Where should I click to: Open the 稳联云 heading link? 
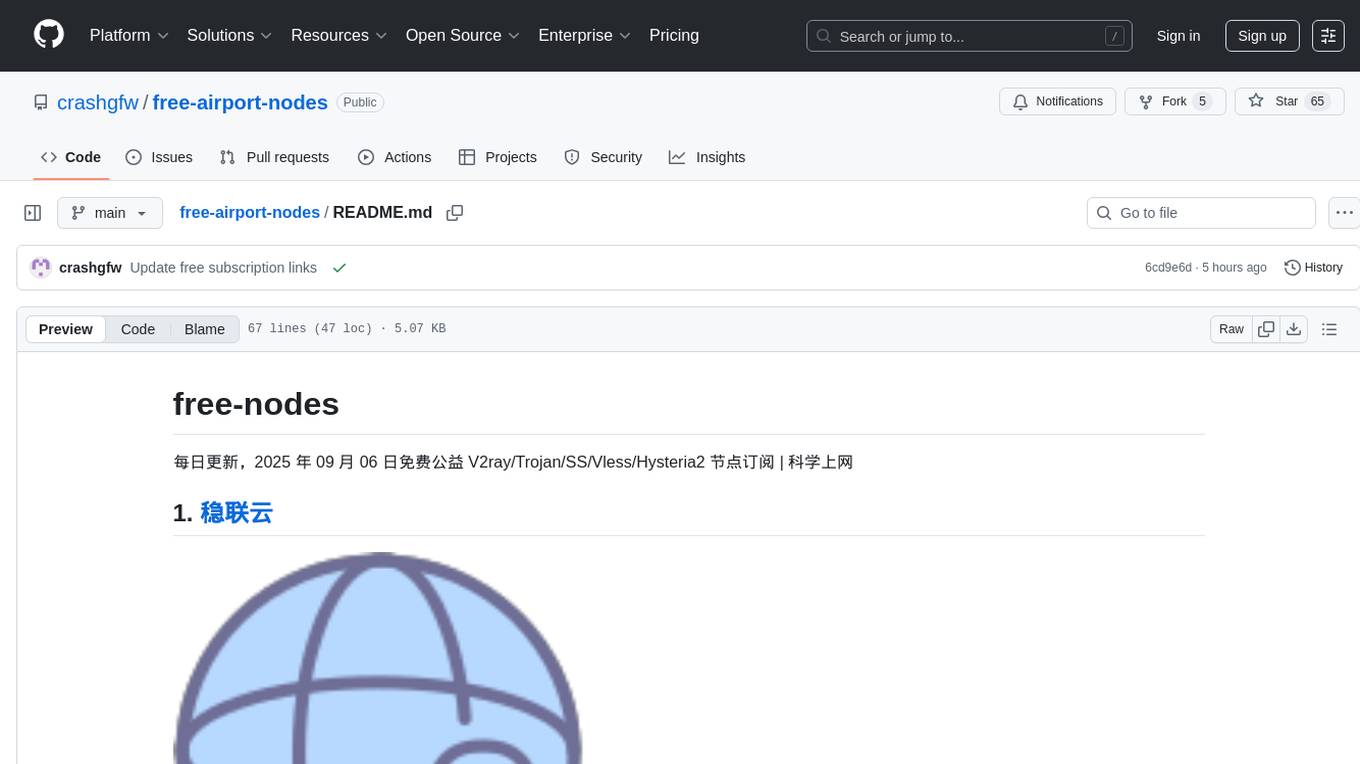click(x=237, y=513)
